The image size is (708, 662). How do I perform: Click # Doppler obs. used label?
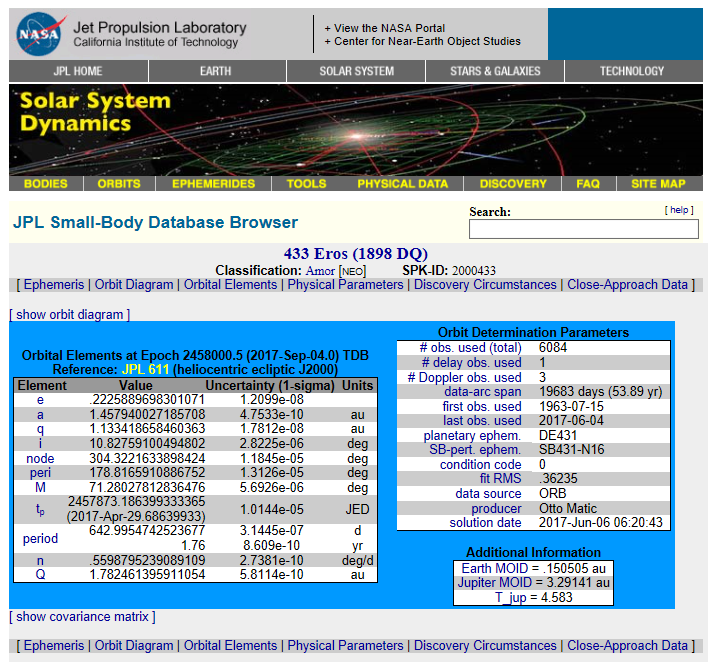(464, 378)
